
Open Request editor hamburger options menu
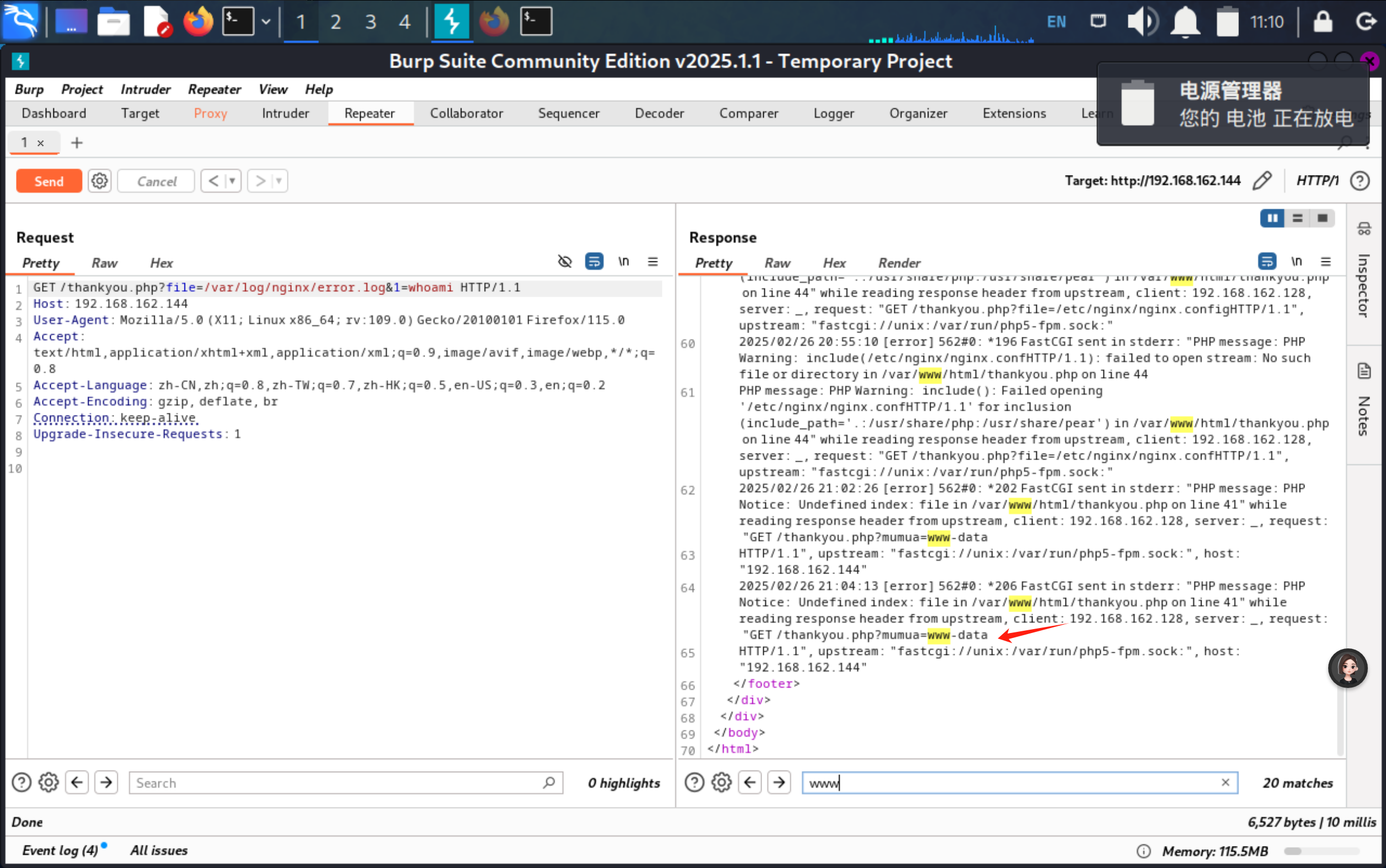tap(653, 262)
